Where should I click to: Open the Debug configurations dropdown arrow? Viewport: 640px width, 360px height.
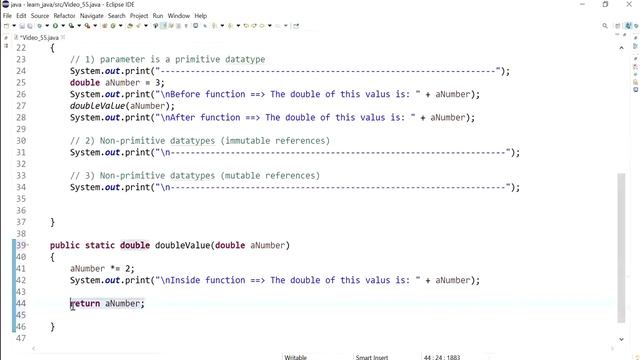[47, 26]
